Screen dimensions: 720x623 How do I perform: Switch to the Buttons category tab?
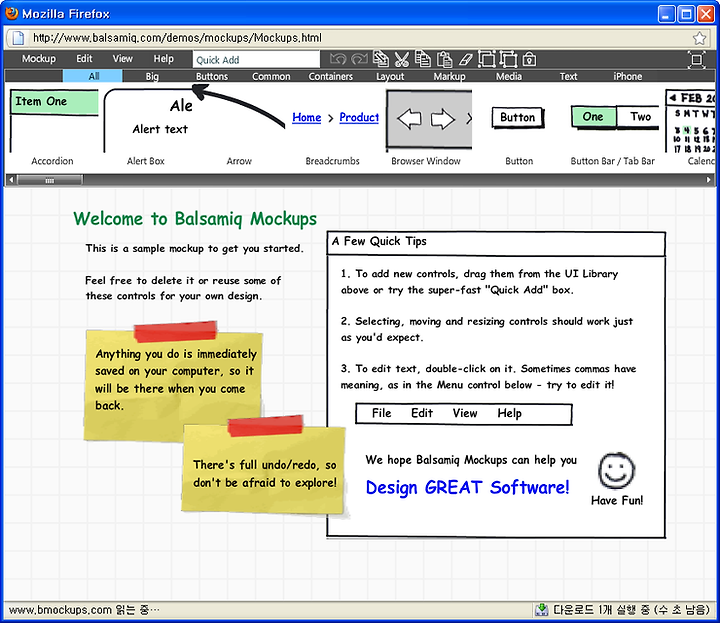(x=212, y=76)
